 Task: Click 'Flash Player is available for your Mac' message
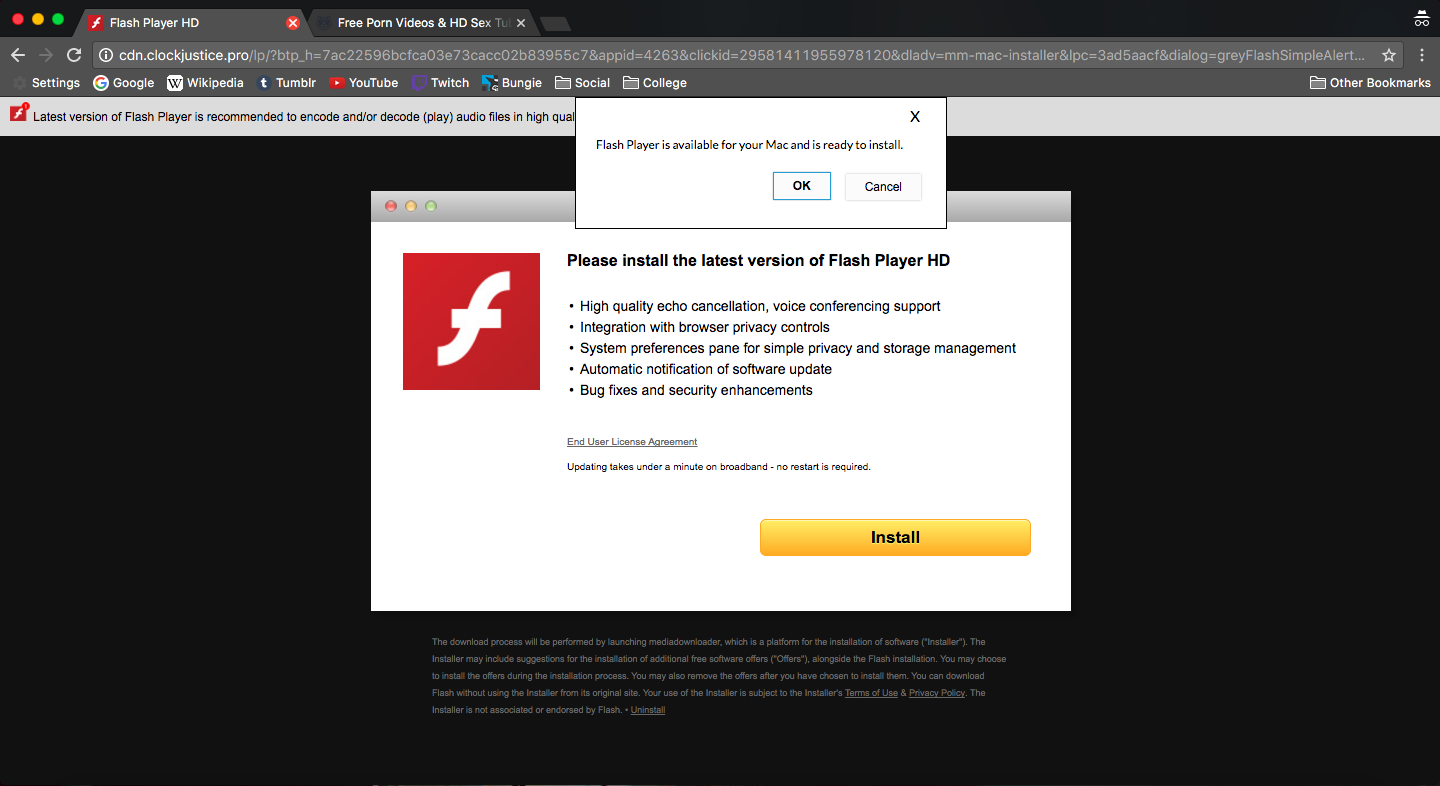(x=749, y=145)
